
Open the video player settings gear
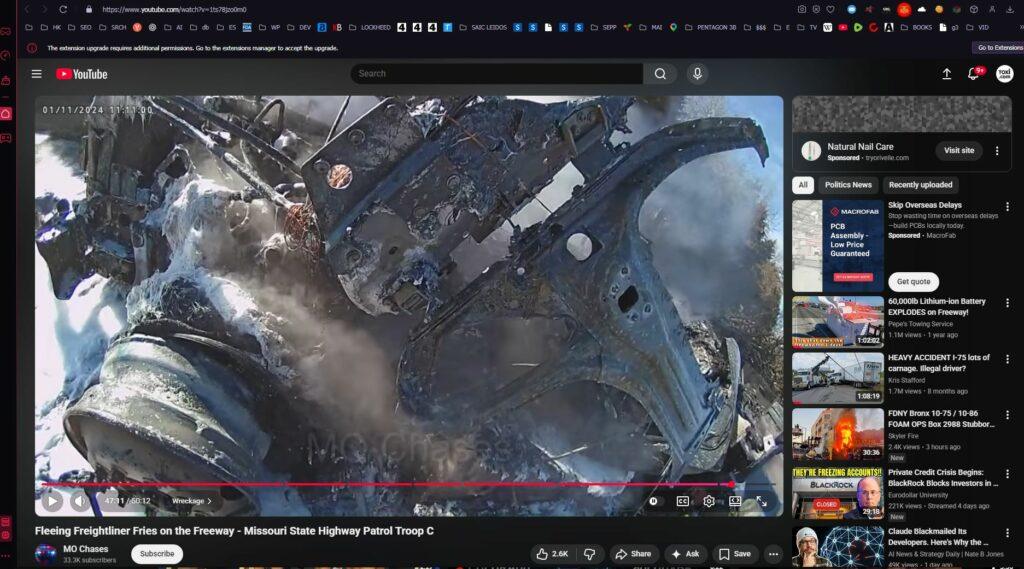[709, 501]
